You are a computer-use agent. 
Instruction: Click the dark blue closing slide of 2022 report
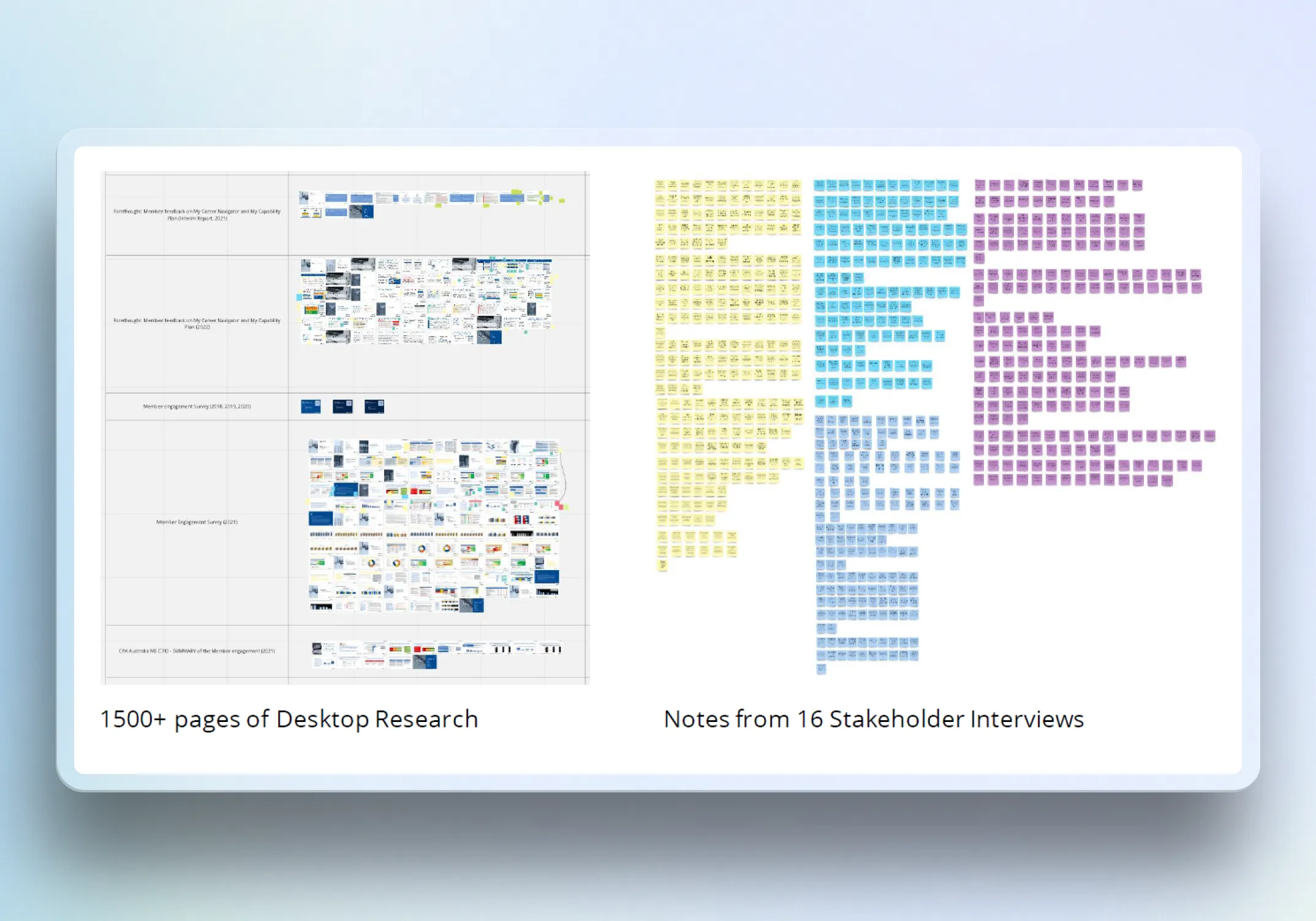[489, 337]
